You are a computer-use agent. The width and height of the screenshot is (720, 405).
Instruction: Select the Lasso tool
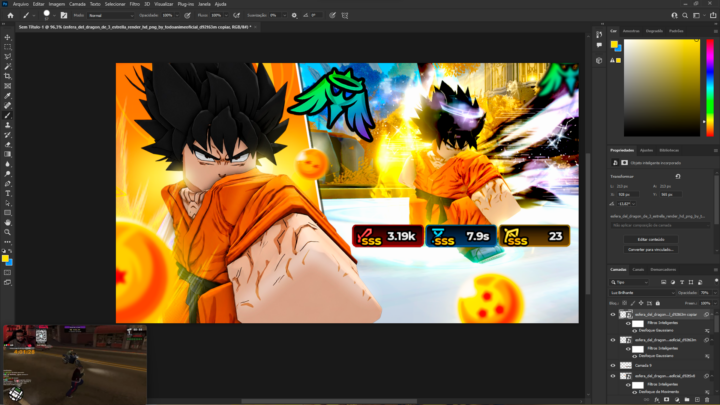(7, 56)
